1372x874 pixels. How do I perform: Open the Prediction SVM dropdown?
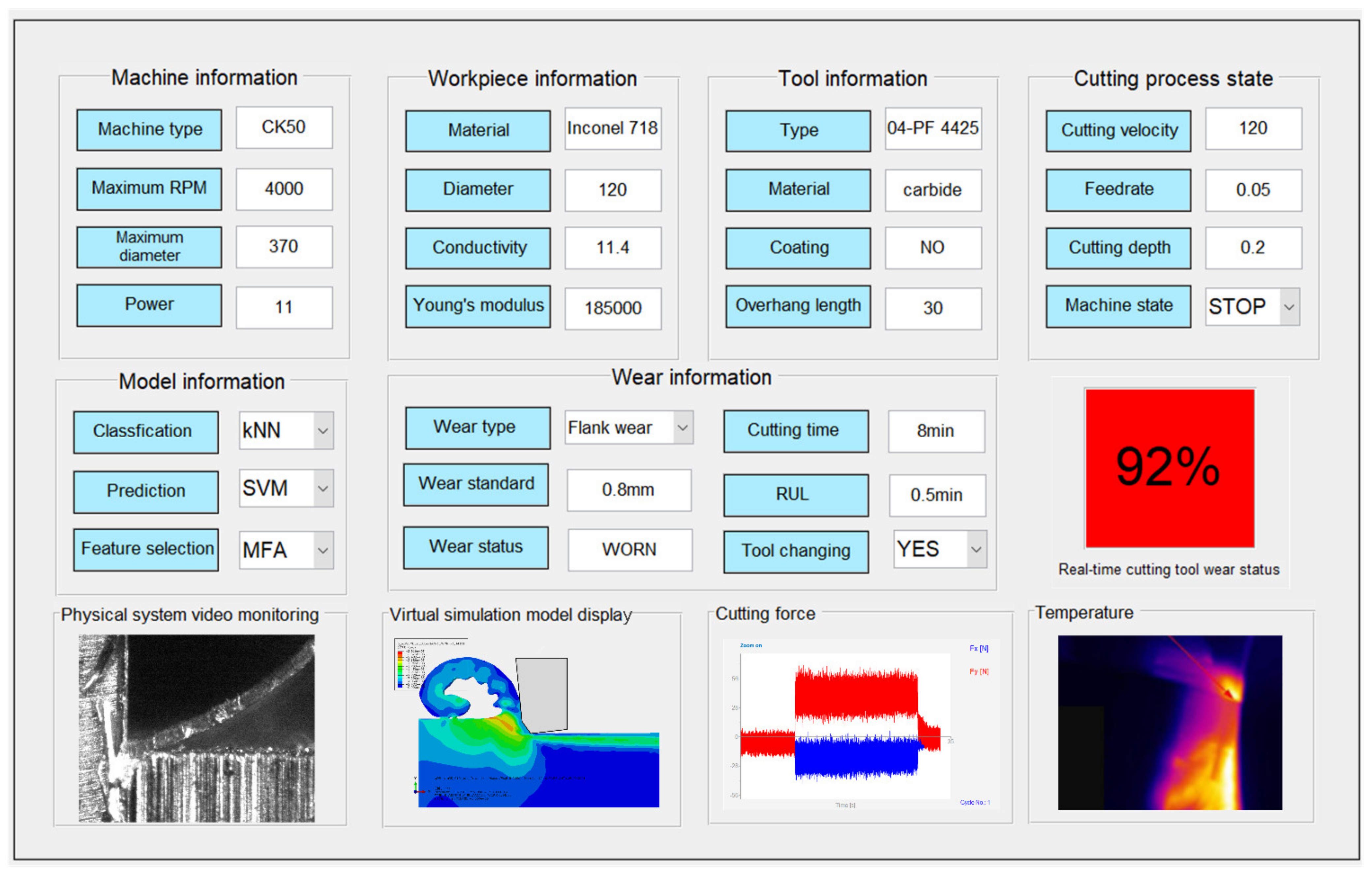[x=322, y=488]
